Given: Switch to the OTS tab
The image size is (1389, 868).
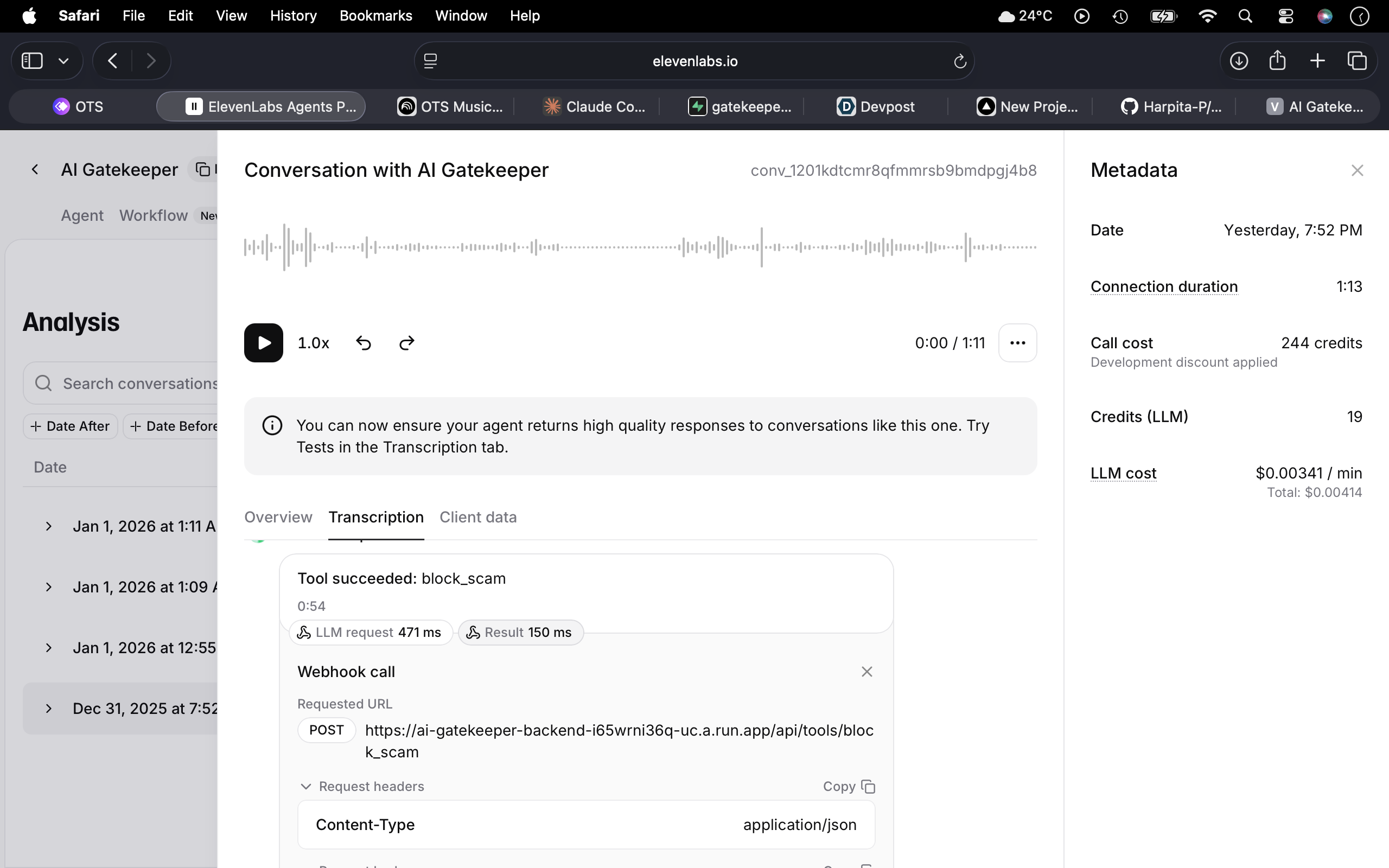Looking at the screenshot, I should (79, 107).
